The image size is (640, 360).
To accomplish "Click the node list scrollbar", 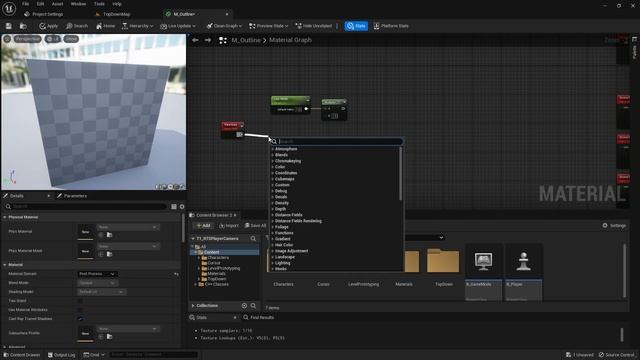I will pyautogui.click(x=400, y=173).
